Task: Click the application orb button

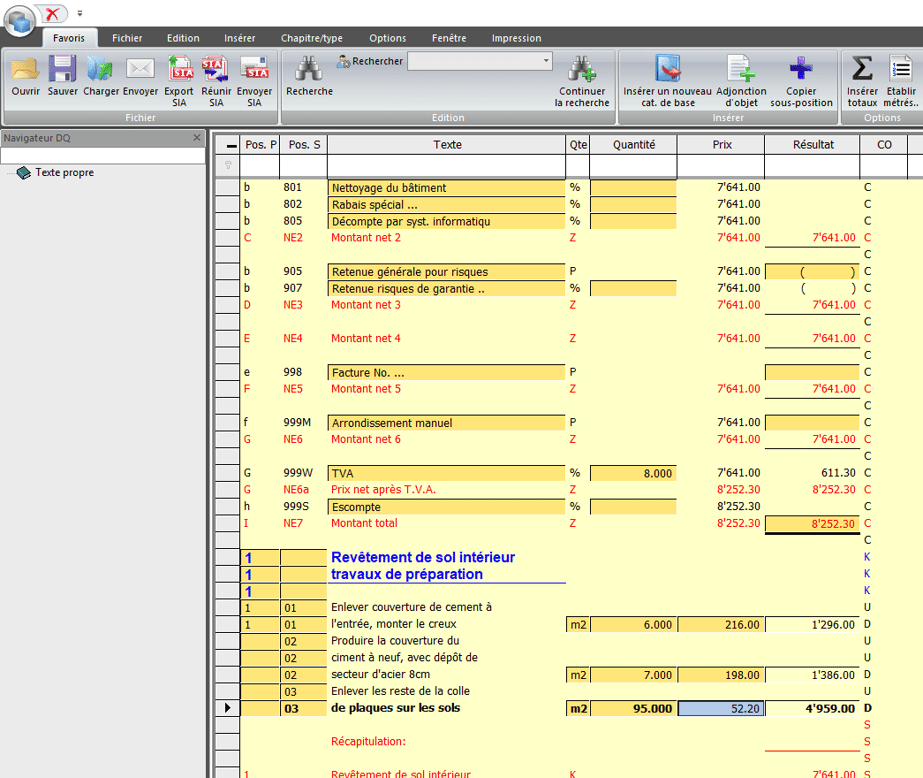Action: click(x=19, y=21)
